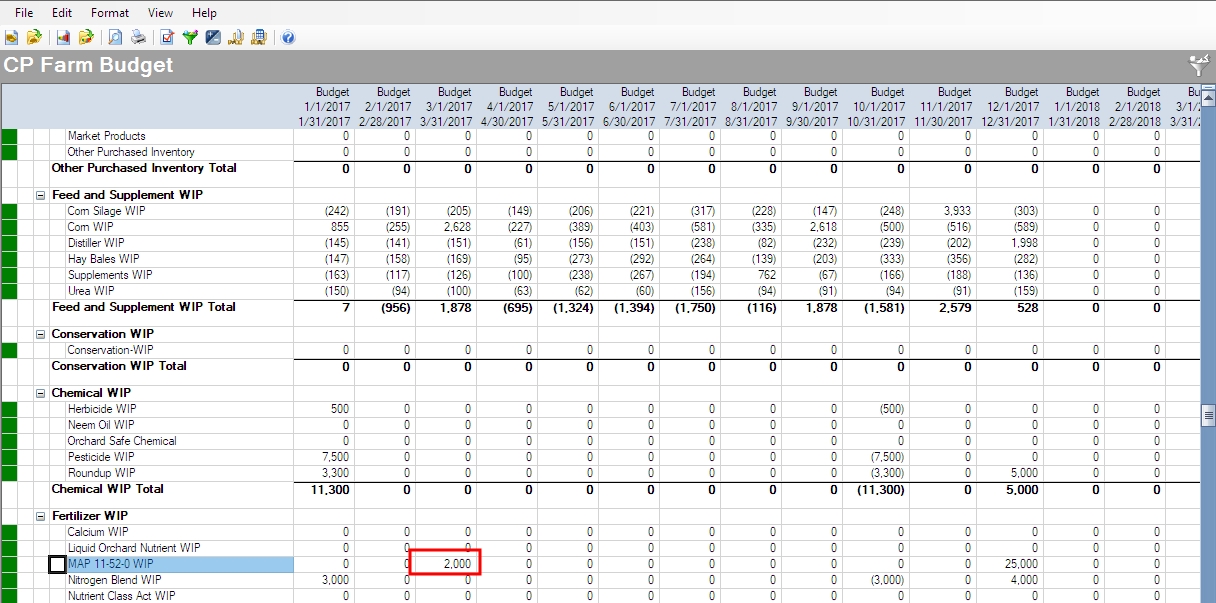Open the filter funnel icon in toolbar
Viewport: 1216px width, 603px height.
coord(191,37)
